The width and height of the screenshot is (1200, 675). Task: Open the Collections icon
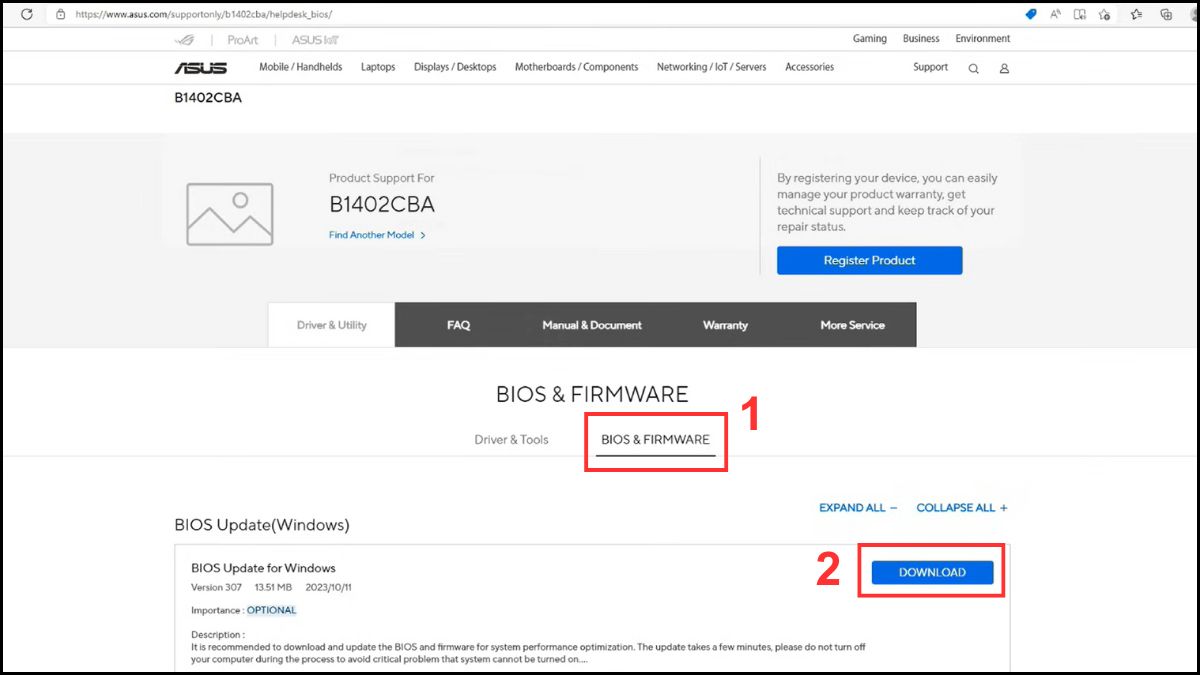1166,14
